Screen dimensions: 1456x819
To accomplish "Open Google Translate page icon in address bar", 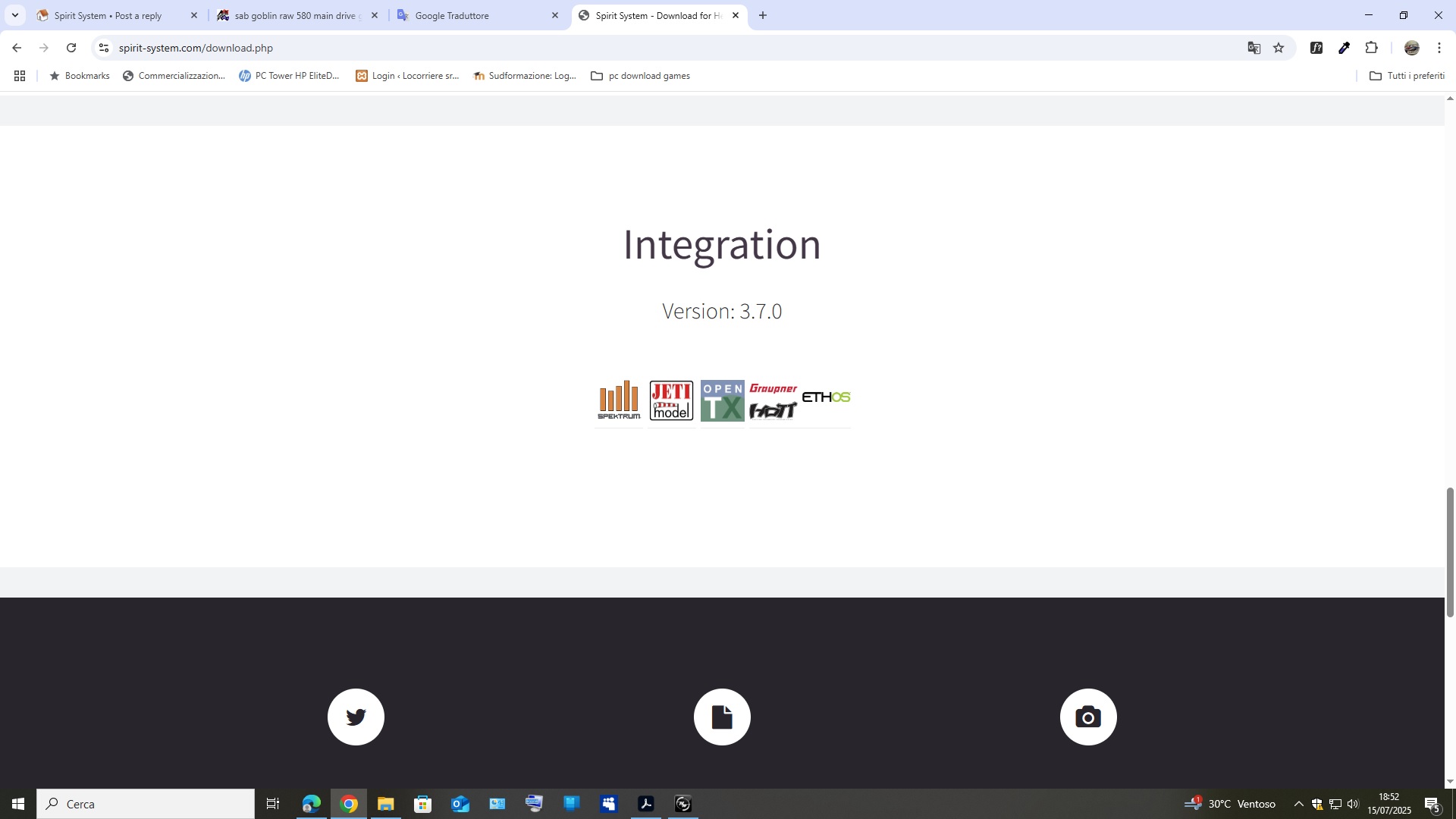I will [x=1254, y=48].
